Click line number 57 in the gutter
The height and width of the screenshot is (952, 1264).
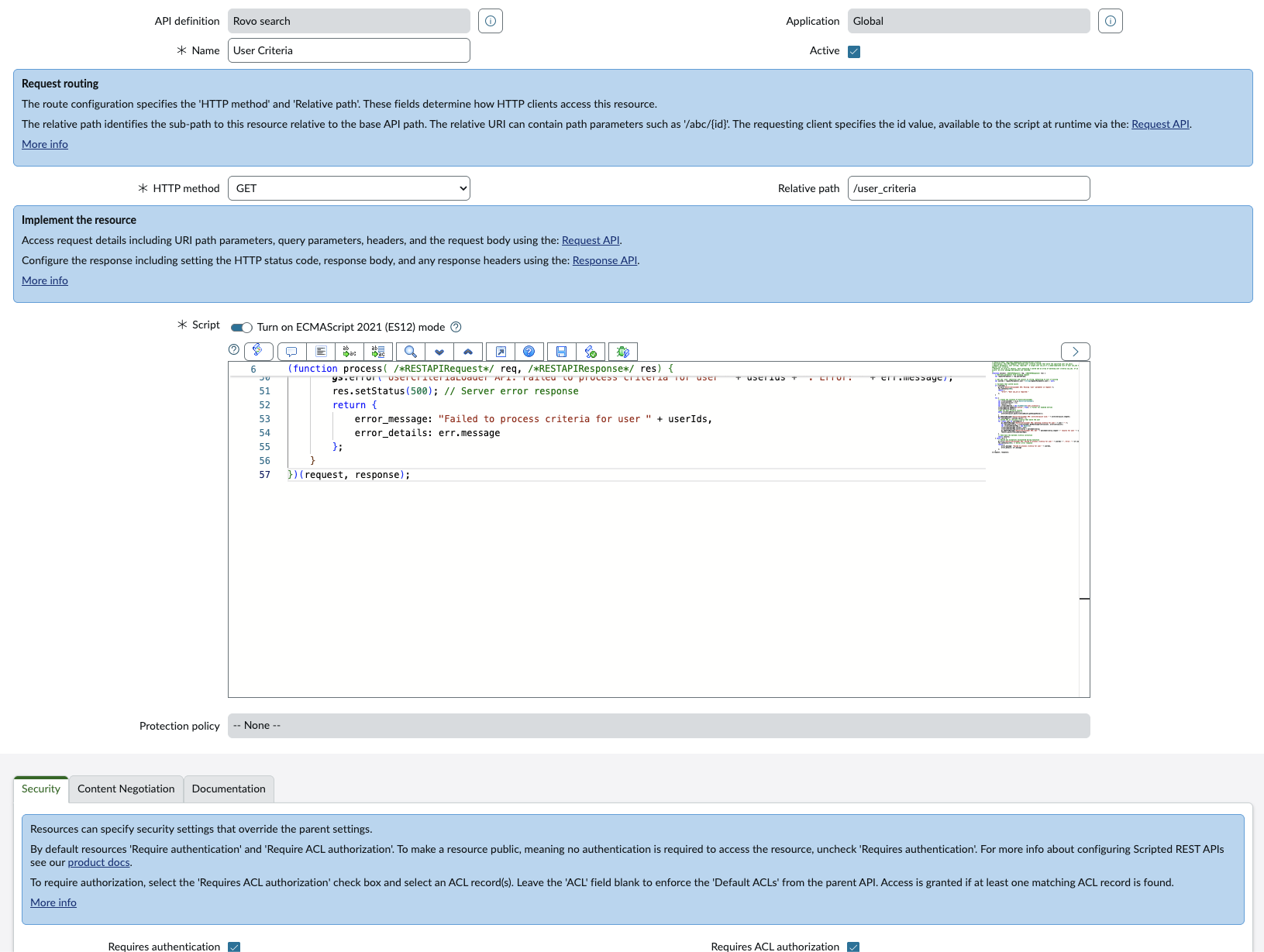tap(265, 475)
